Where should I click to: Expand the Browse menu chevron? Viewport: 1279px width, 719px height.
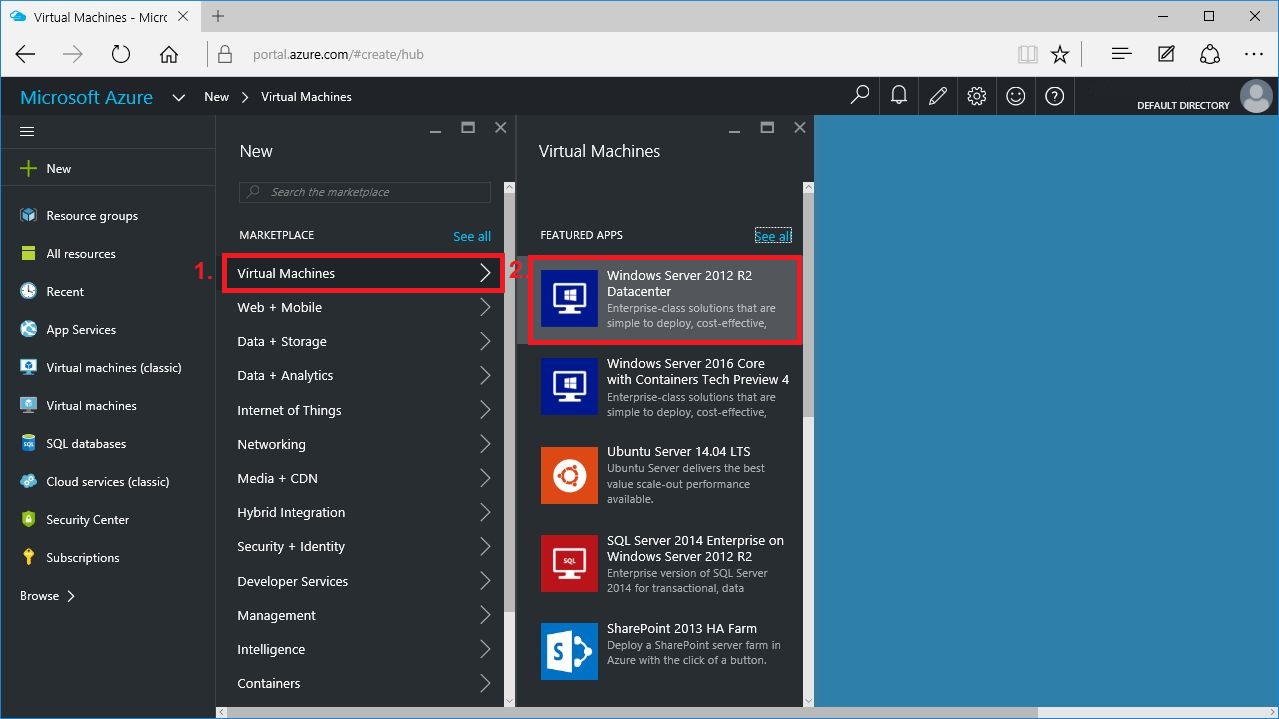click(x=70, y=596)
